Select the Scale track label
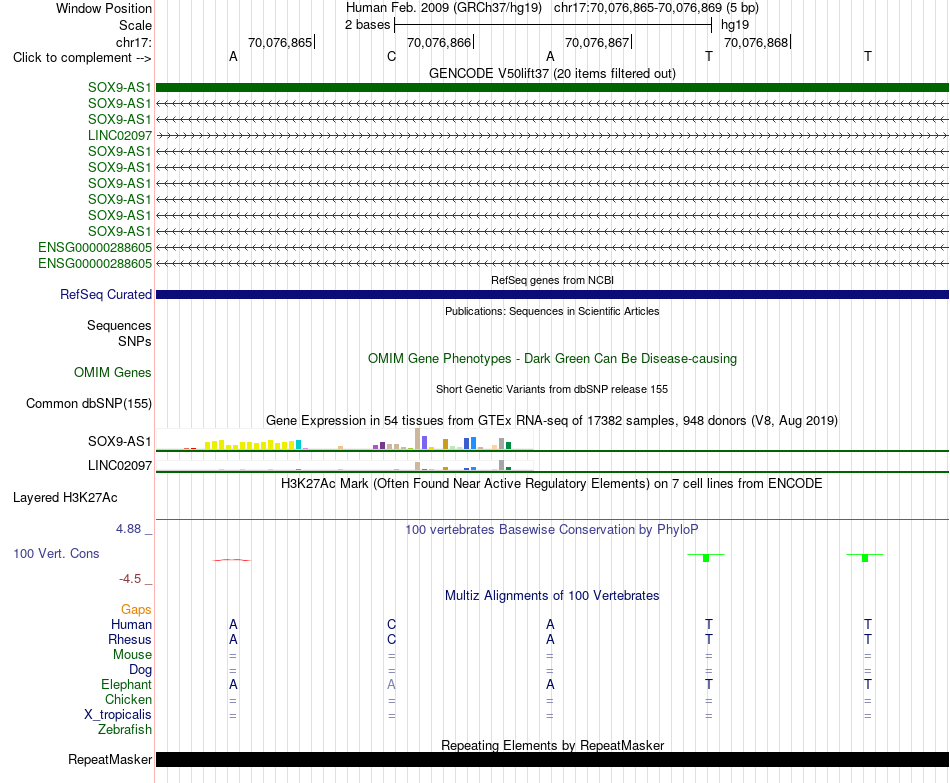This screenshot has height=783, width=950. [135, 25]
